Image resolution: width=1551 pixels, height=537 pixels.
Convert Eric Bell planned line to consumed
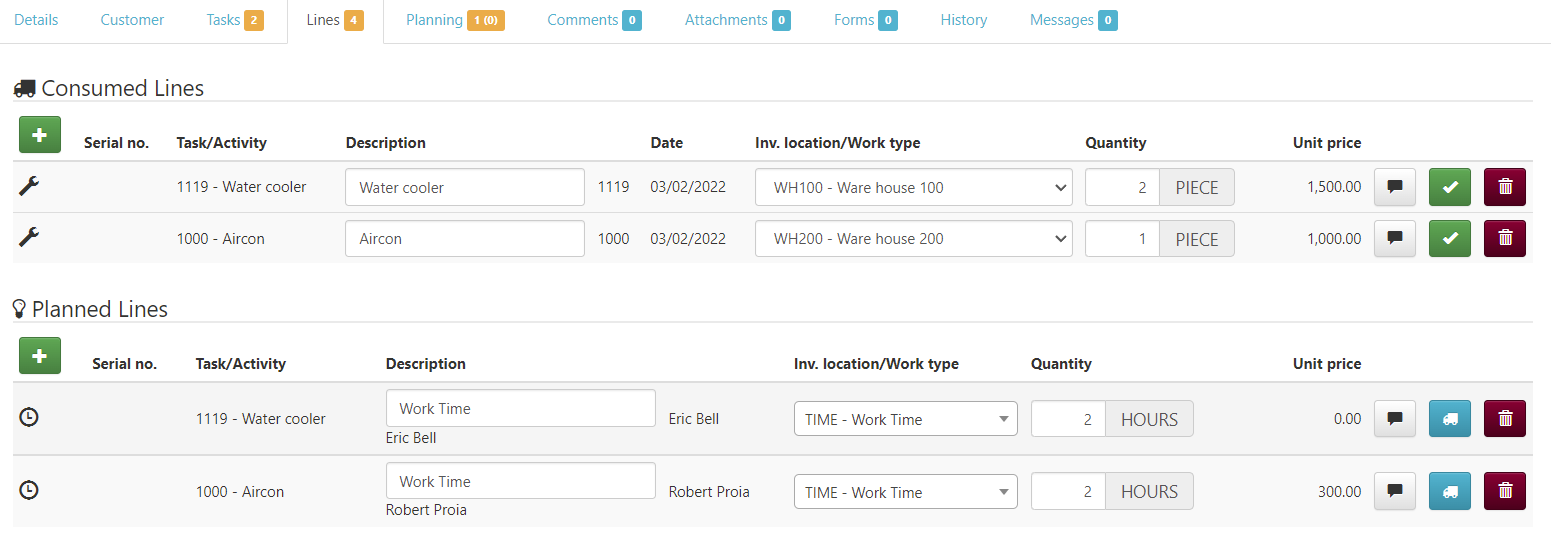1449,419
